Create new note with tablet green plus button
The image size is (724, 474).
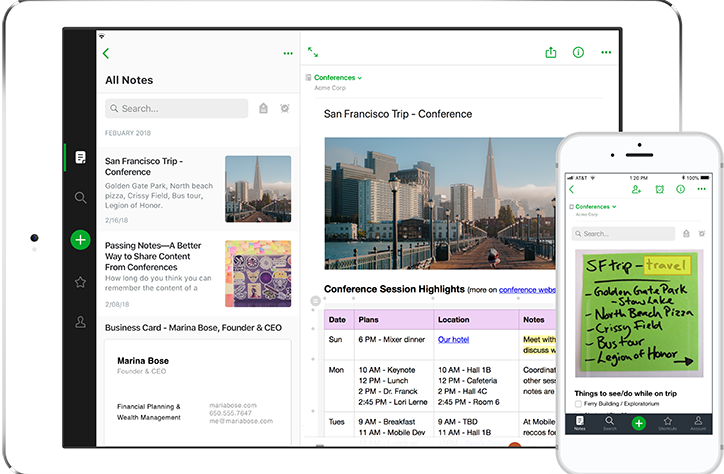tap(80, 240)
